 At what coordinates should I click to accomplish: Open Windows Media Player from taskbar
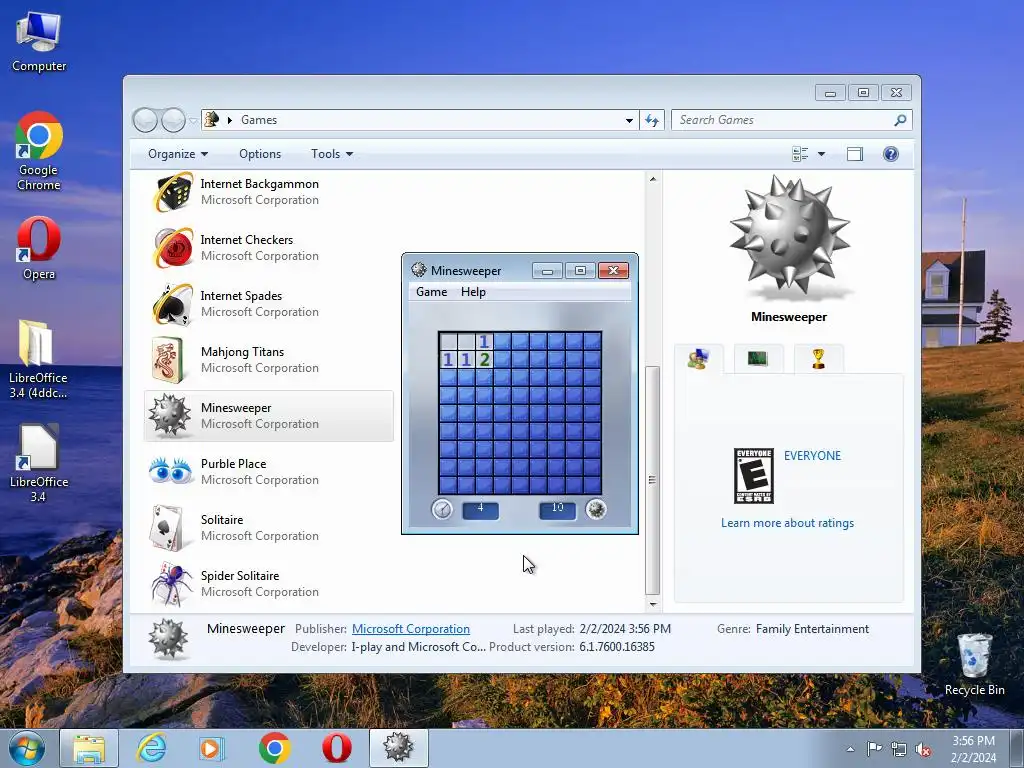click(x=211, y=748)
